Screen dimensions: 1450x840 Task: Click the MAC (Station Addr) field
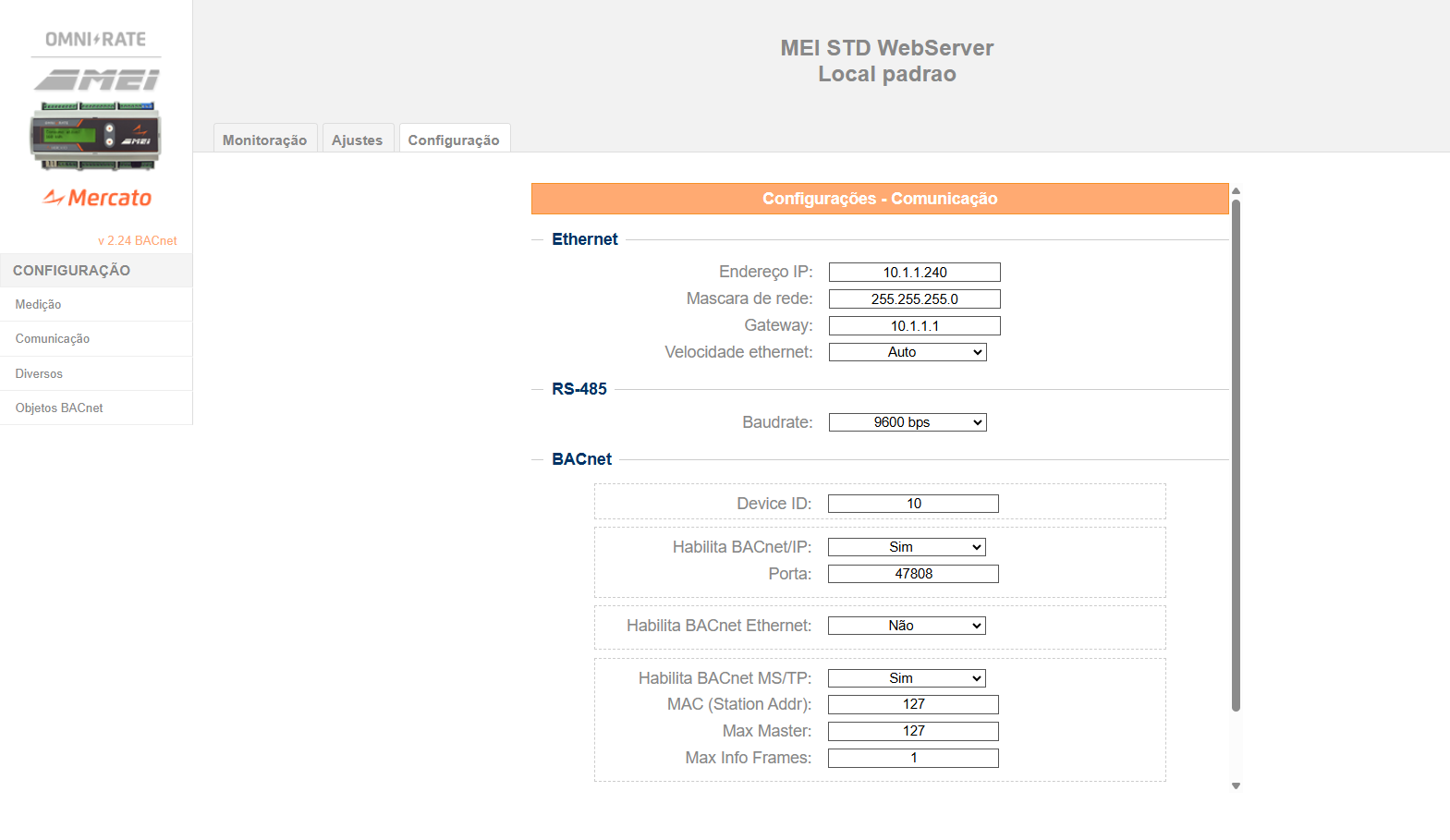(913, 704)
